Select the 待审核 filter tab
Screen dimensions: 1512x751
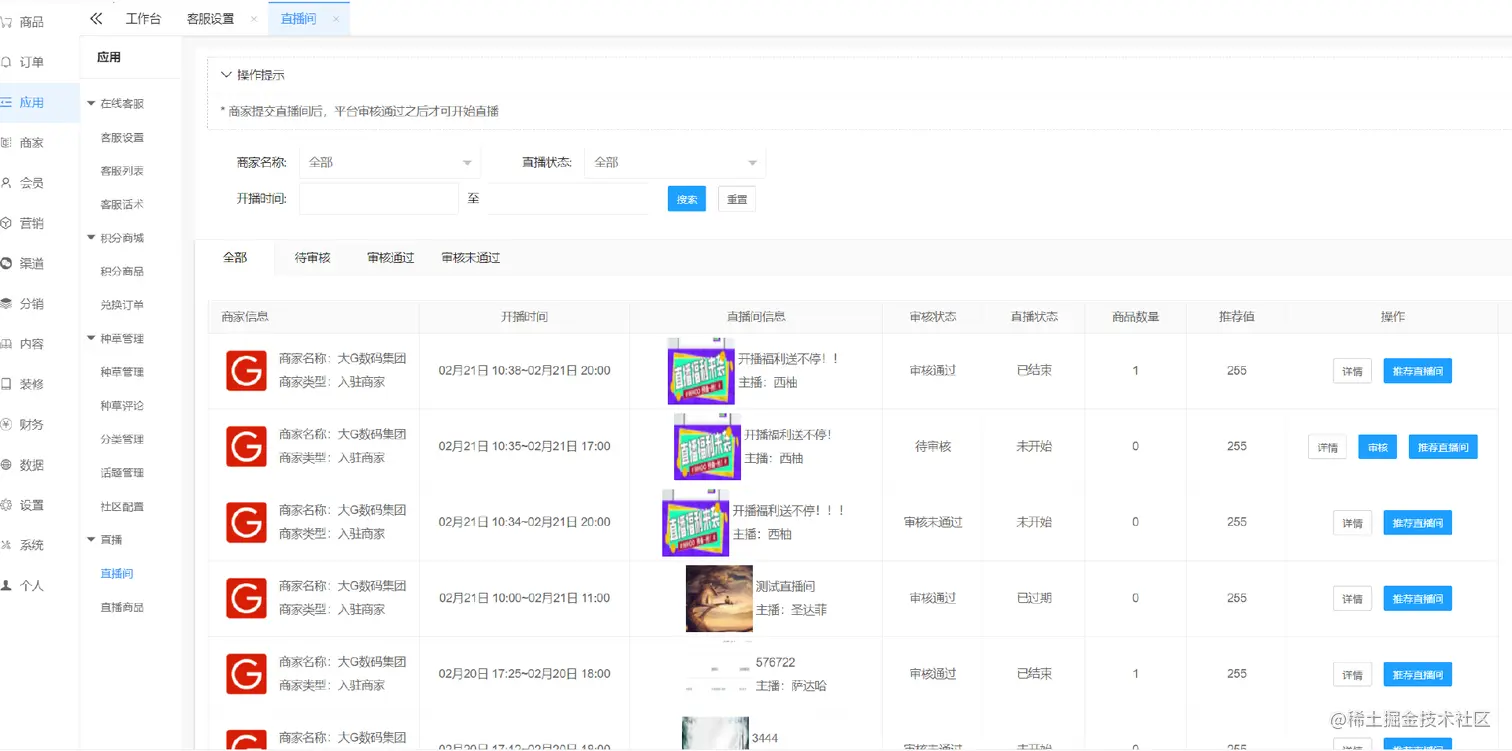(312, 257)
